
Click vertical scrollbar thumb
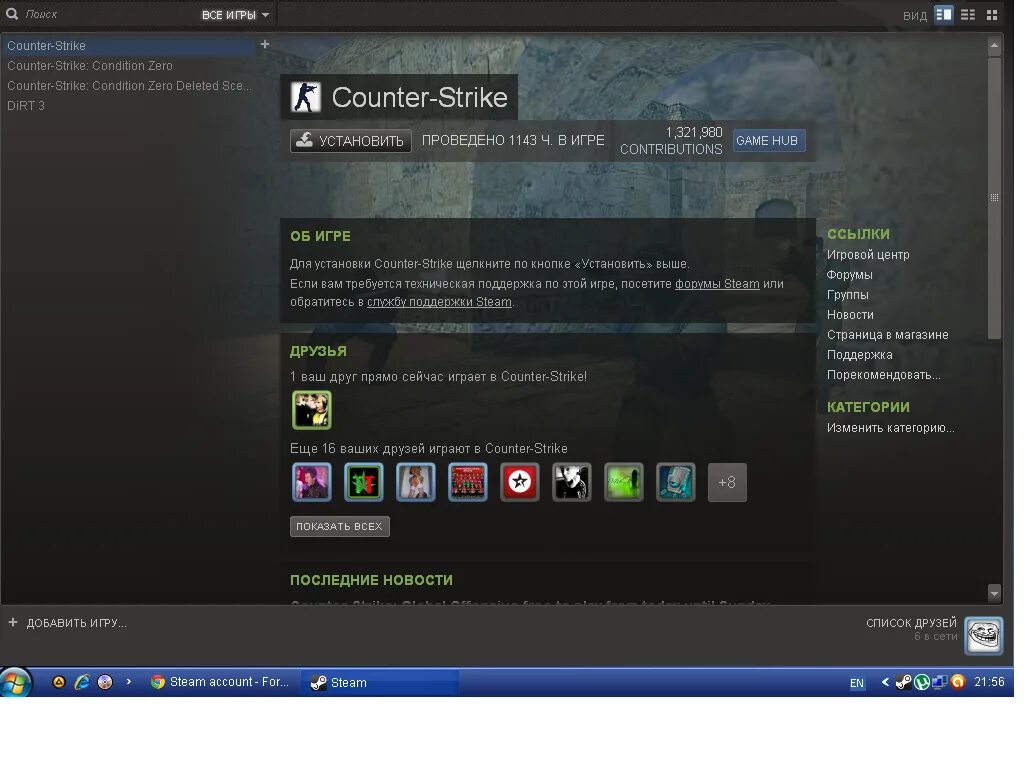point(994,198)
